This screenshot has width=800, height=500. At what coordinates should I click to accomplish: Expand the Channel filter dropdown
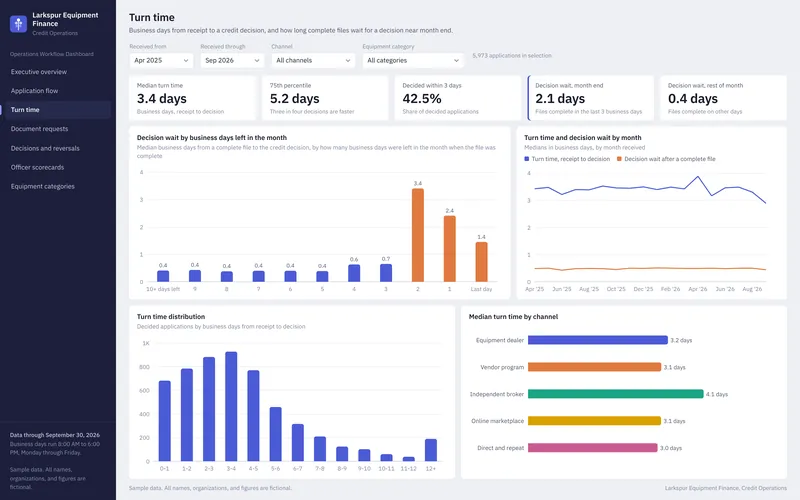coord(313,60)
